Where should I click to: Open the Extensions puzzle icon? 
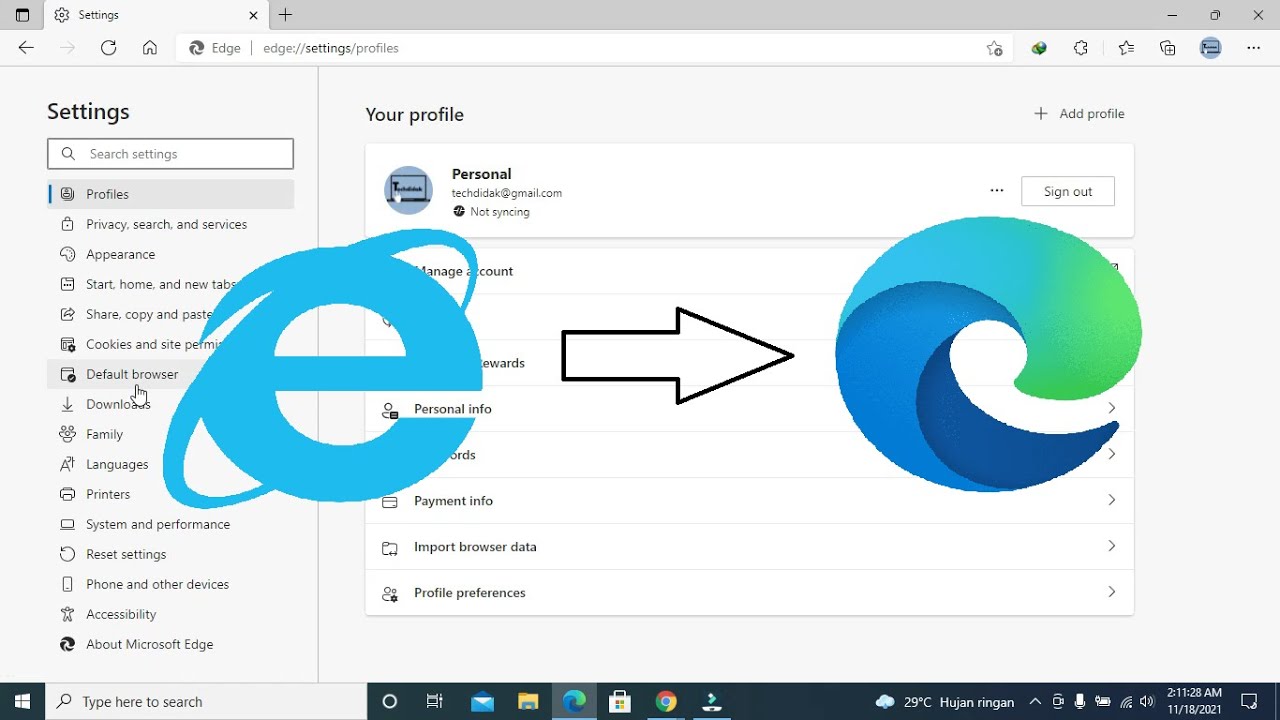pyautogui.click(x=1081, y=48)
